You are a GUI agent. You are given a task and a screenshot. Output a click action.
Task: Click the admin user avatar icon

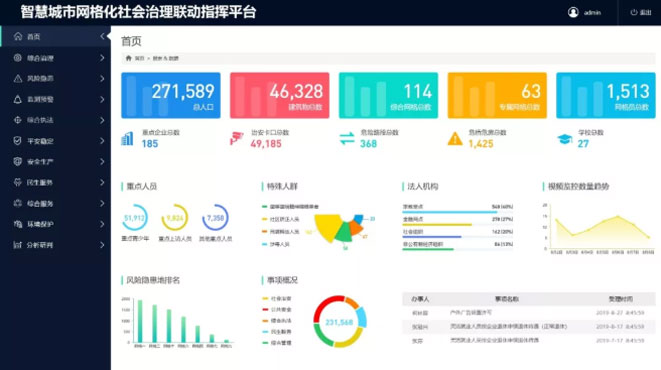click(x=573, y=12)
